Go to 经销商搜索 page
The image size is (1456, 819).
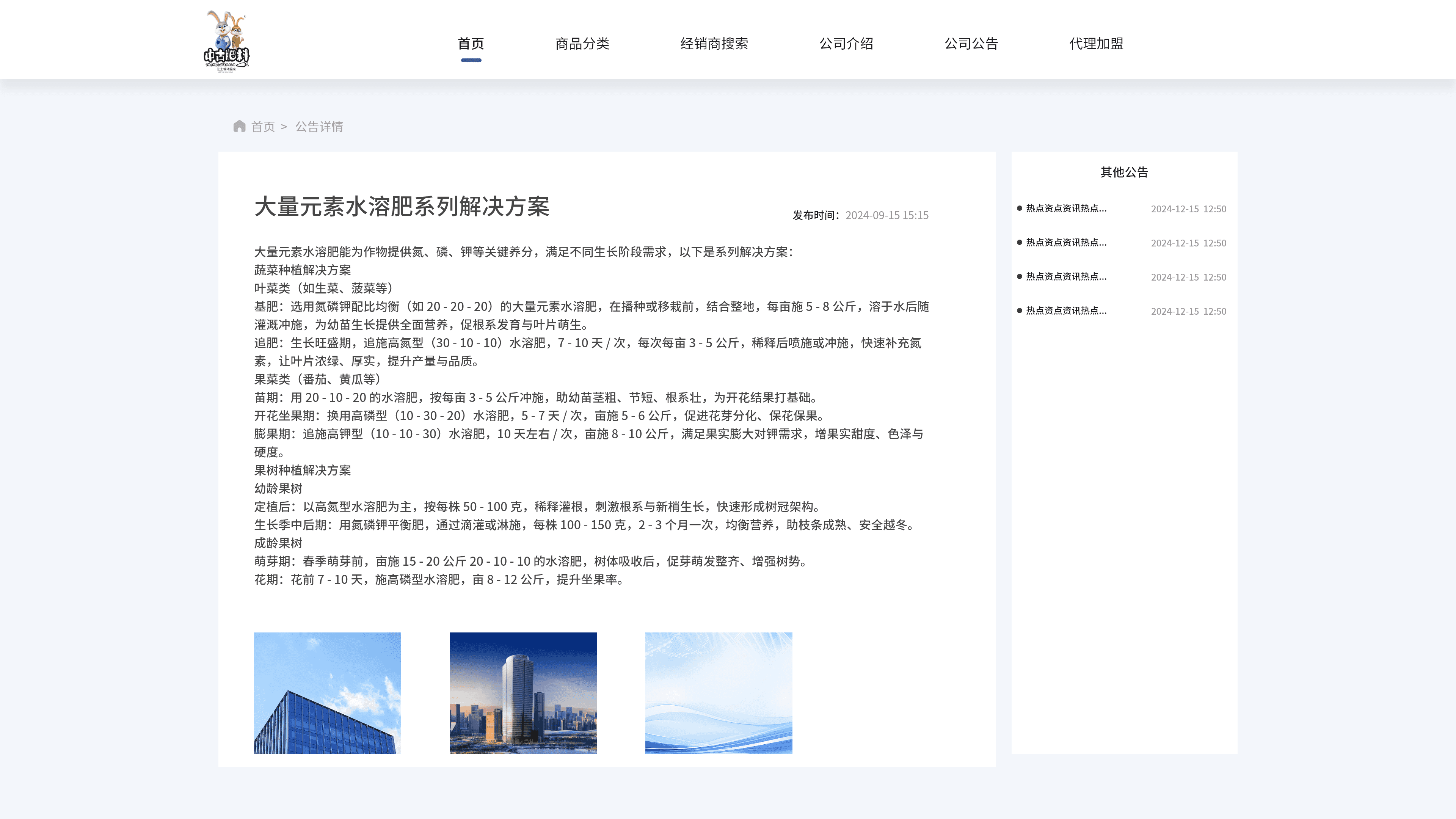coord(714,44)
